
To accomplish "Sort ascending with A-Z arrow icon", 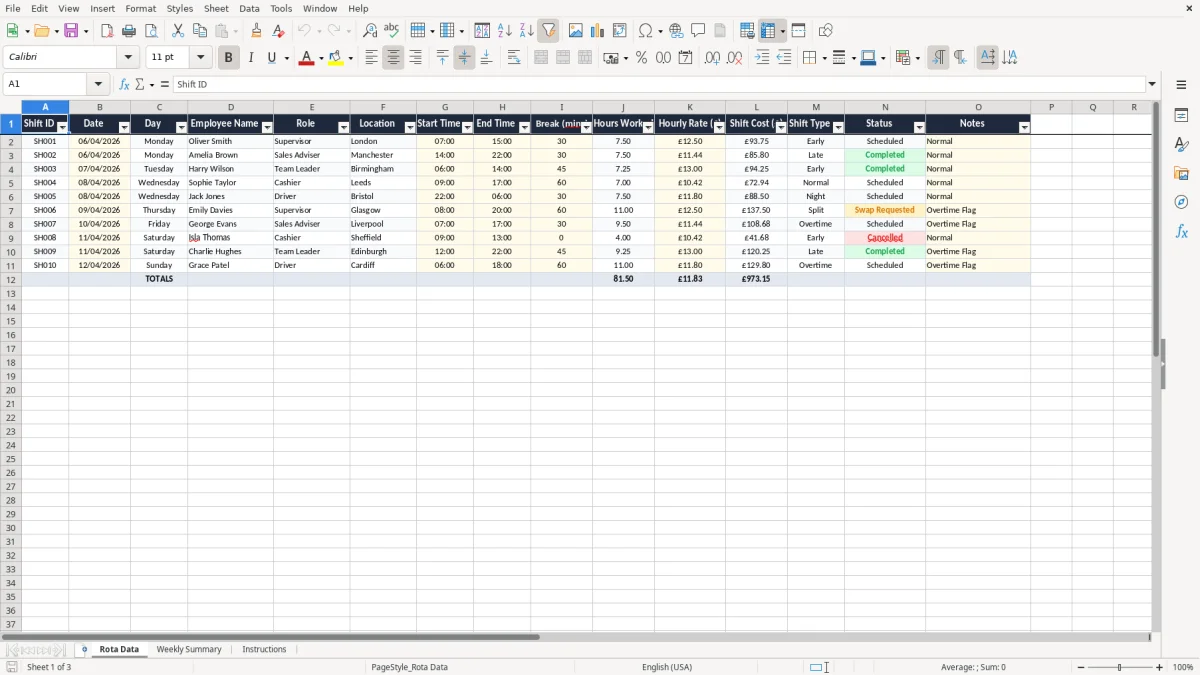I will pyautogui.click(x=505, y=31).
